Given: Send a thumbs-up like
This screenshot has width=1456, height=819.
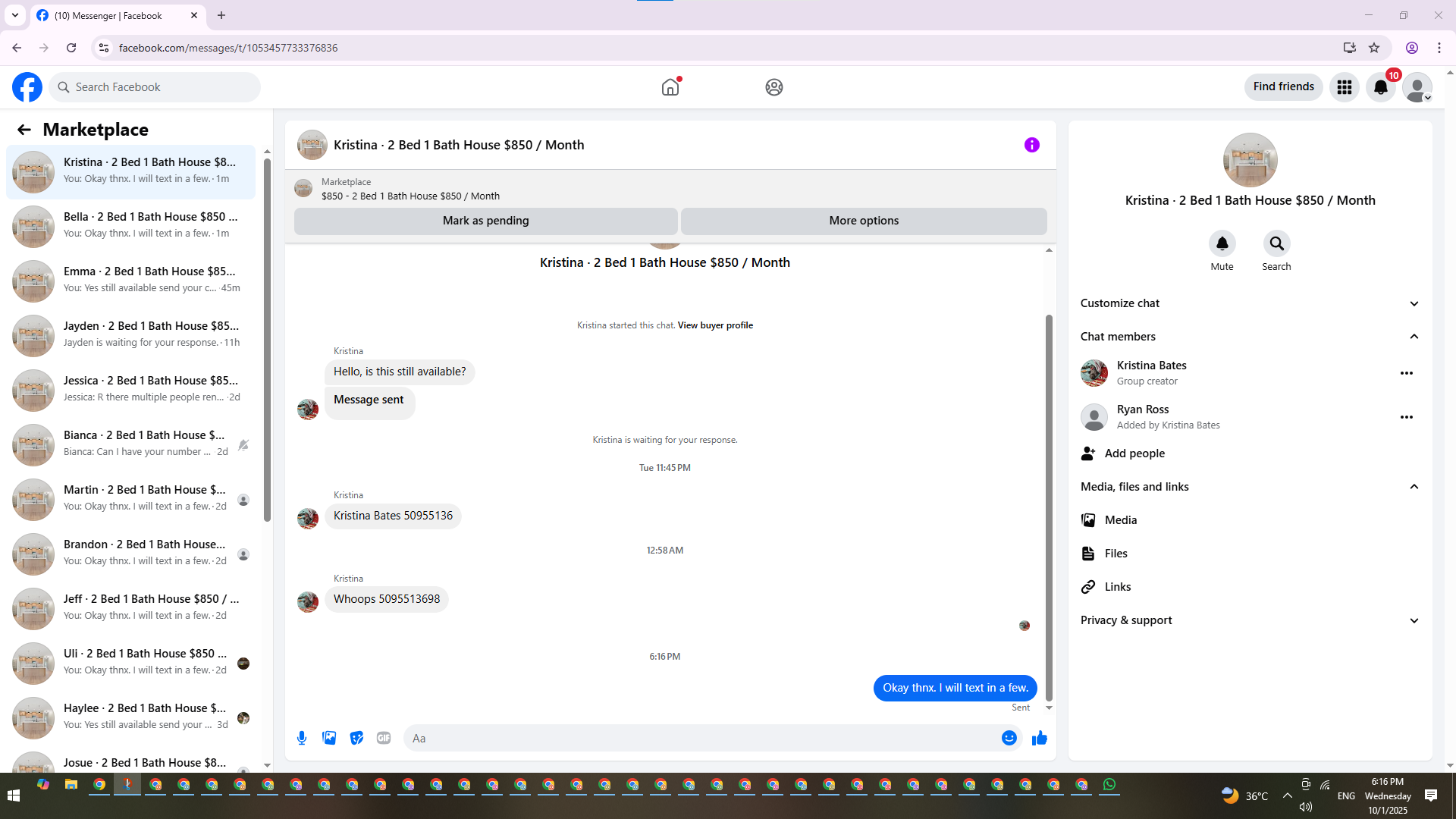Looking at the screenshot, I should click(x=1039, y=738).
